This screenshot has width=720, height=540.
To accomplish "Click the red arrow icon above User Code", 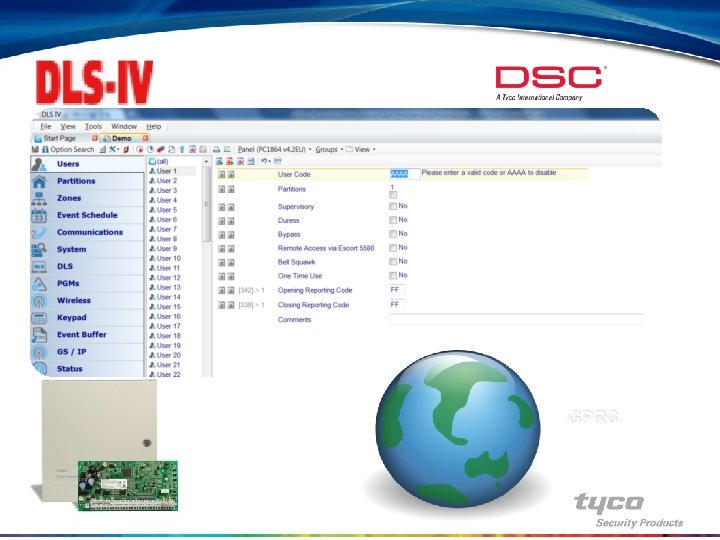I will [230, 161].
